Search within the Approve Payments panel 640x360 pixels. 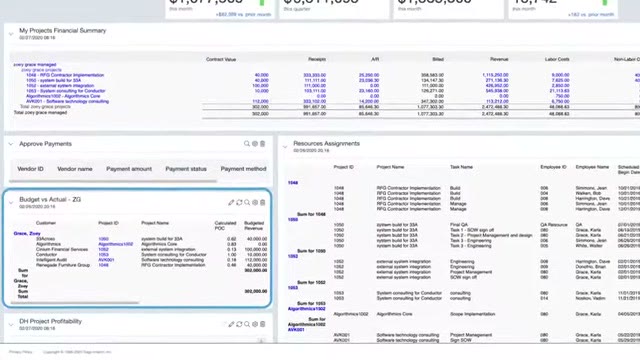tap(247, 144)
